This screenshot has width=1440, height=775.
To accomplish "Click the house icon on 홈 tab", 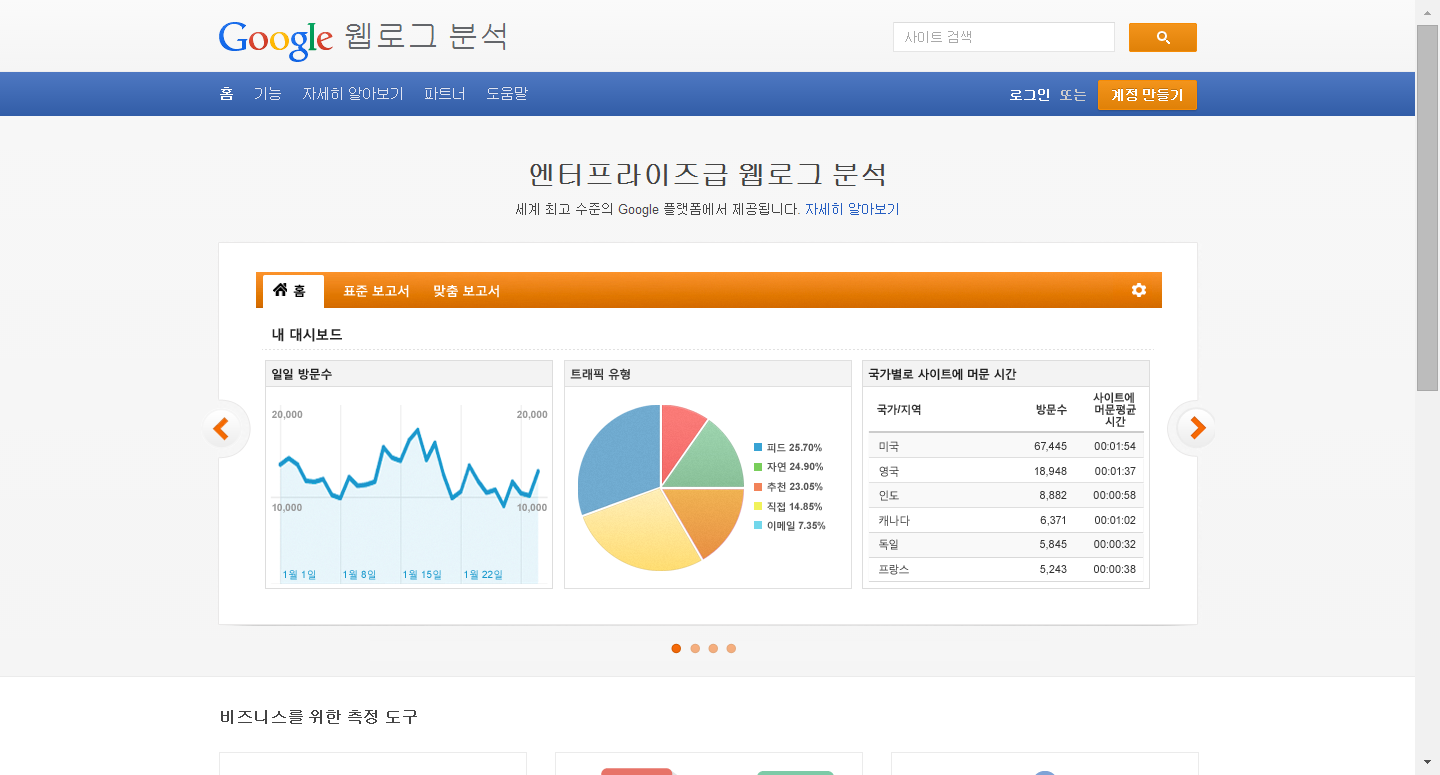I will click(x=280, y=290).
